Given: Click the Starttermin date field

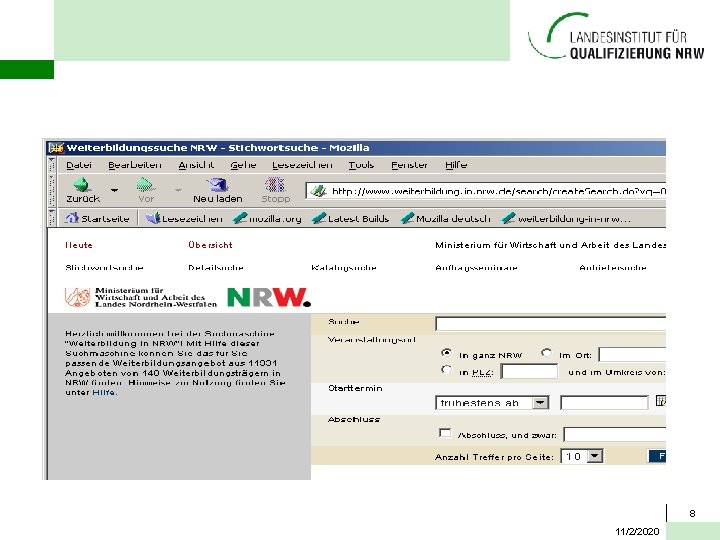Looking at the screenshot, I should (x=604, y=403).
